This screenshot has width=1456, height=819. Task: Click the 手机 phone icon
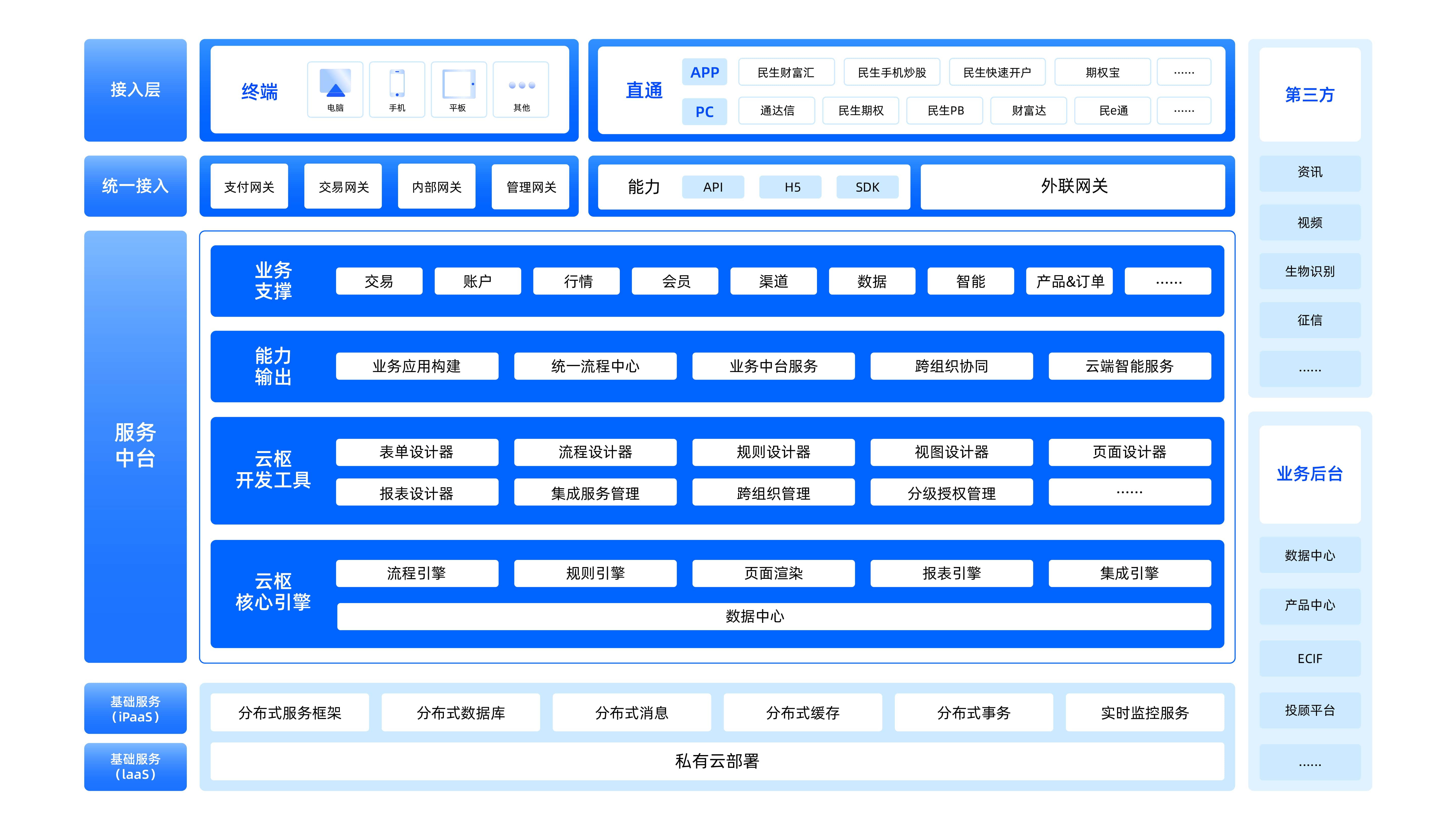(x=397, y=83)
